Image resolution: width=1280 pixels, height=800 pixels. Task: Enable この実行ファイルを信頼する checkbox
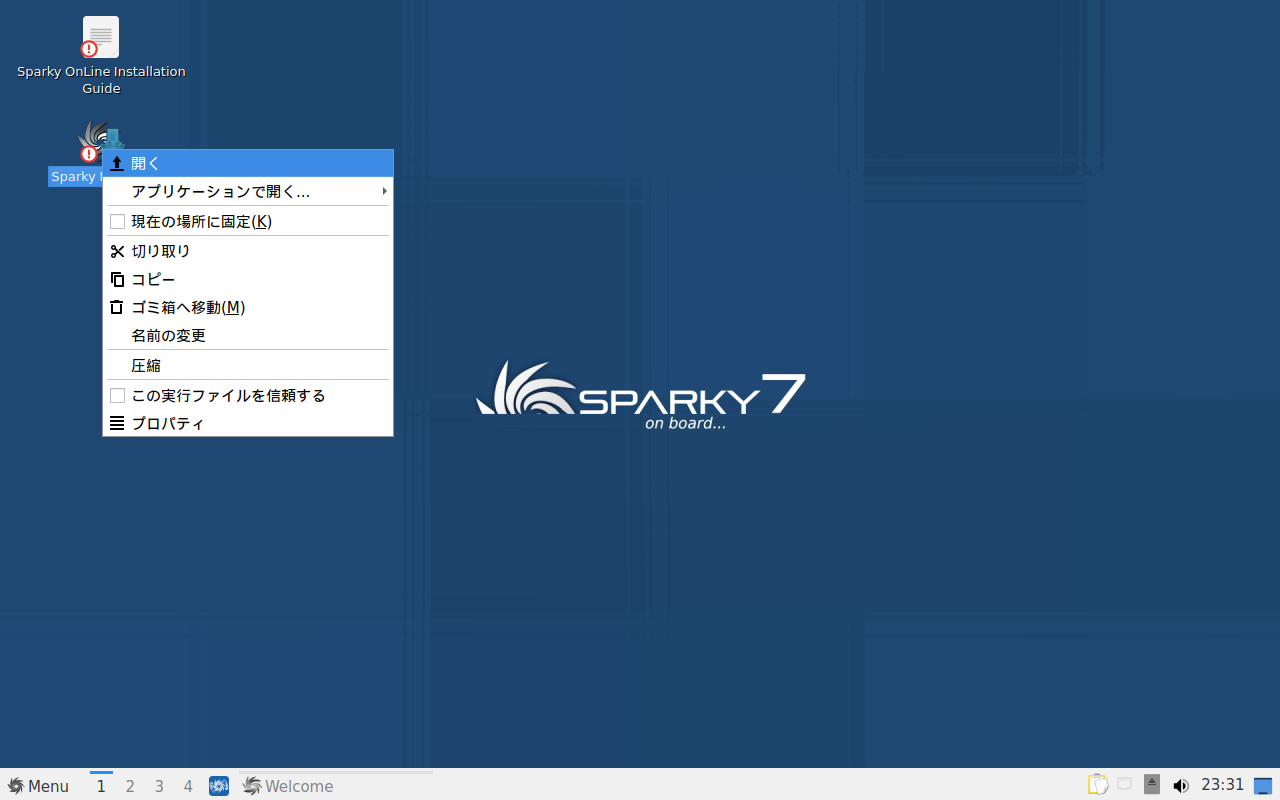click(x=117, y=395)
